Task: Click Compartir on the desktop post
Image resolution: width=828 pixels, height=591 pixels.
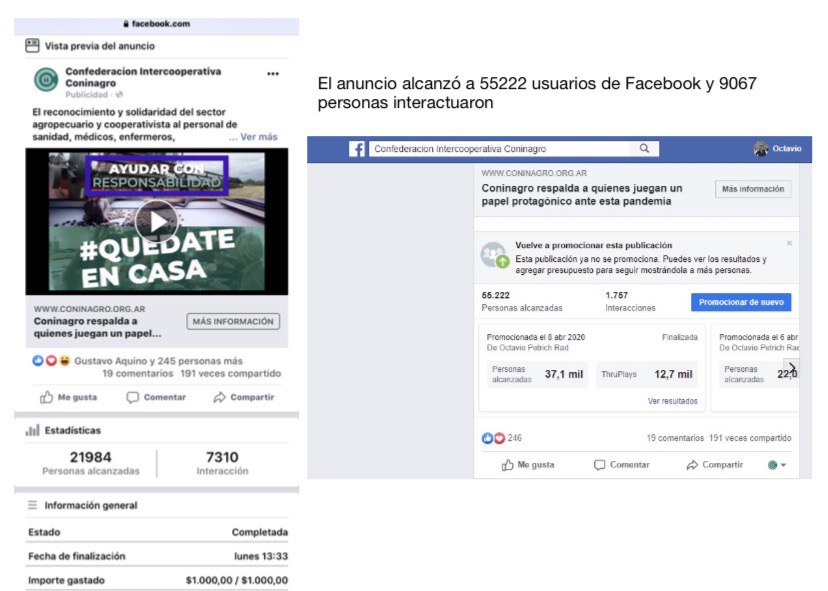Action: 714,465
